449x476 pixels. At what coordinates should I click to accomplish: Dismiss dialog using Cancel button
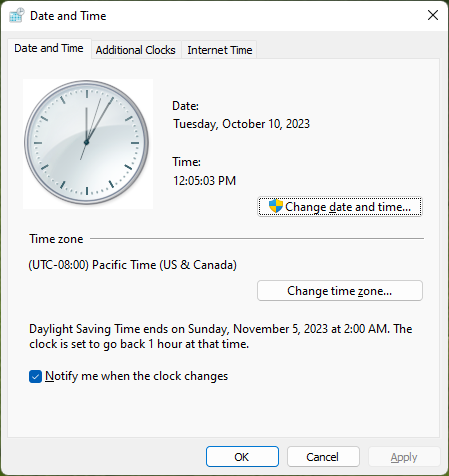click(323, 457)
